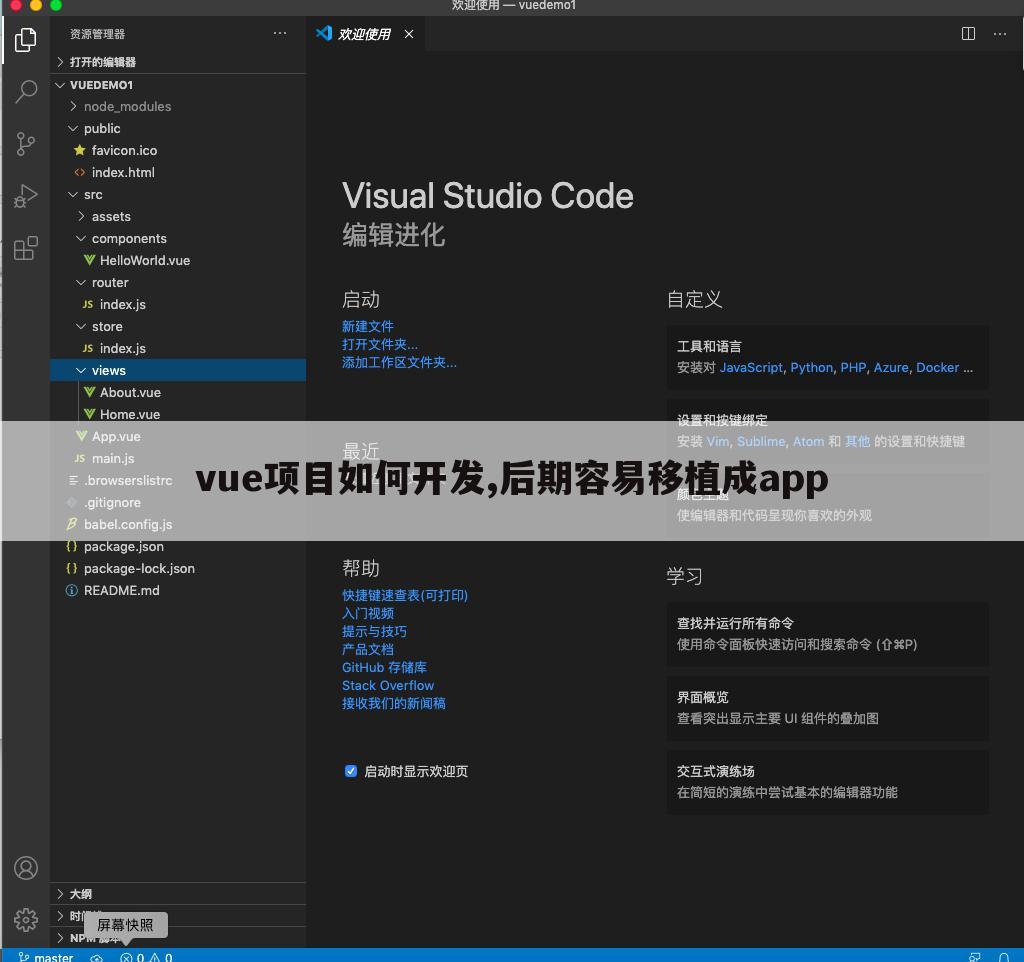The height and width of the screenshot is (962, 1024).
Task: Open the 工具和语言 card
Action: click(827, 357)
